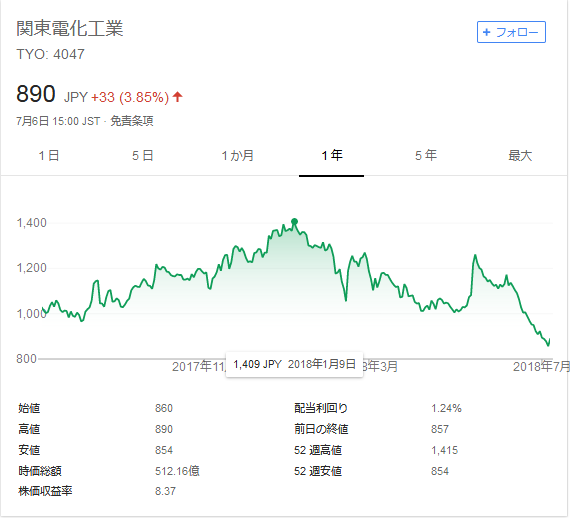Click the 800 y-axis label

[x=26, y=358]
